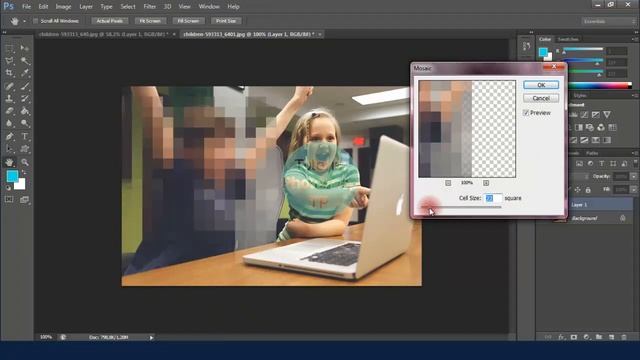
Task: Select the Type tool
Action: (x=24, y=136)
